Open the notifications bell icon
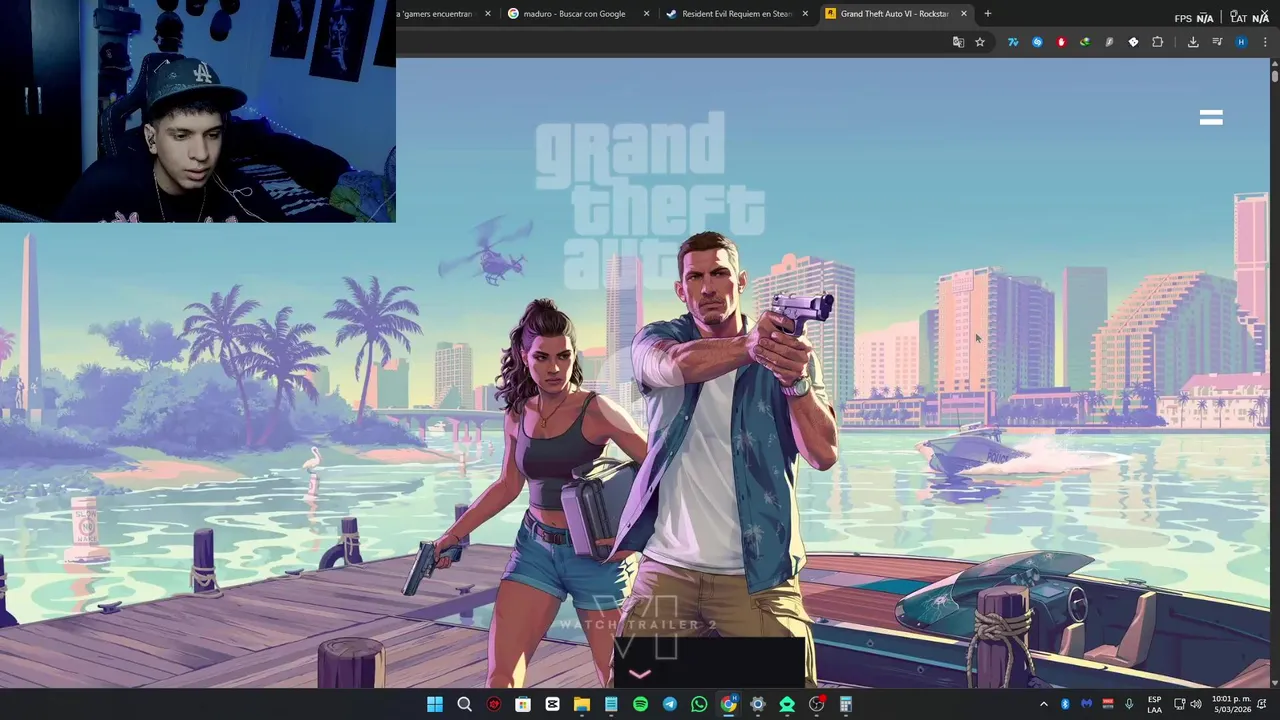Viewport: 1280px width, 720px height. tap(1262, 704)
